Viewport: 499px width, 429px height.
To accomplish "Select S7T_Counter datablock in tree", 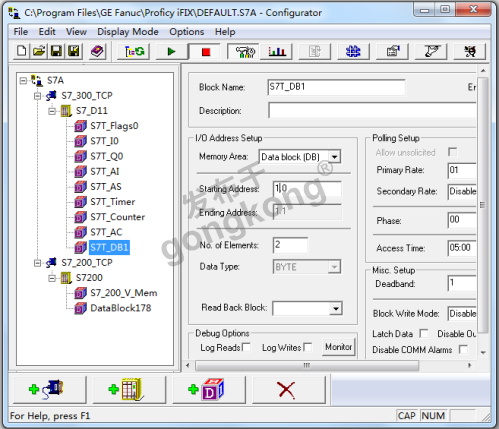I will pyautogui.click(x=117, y=217).
